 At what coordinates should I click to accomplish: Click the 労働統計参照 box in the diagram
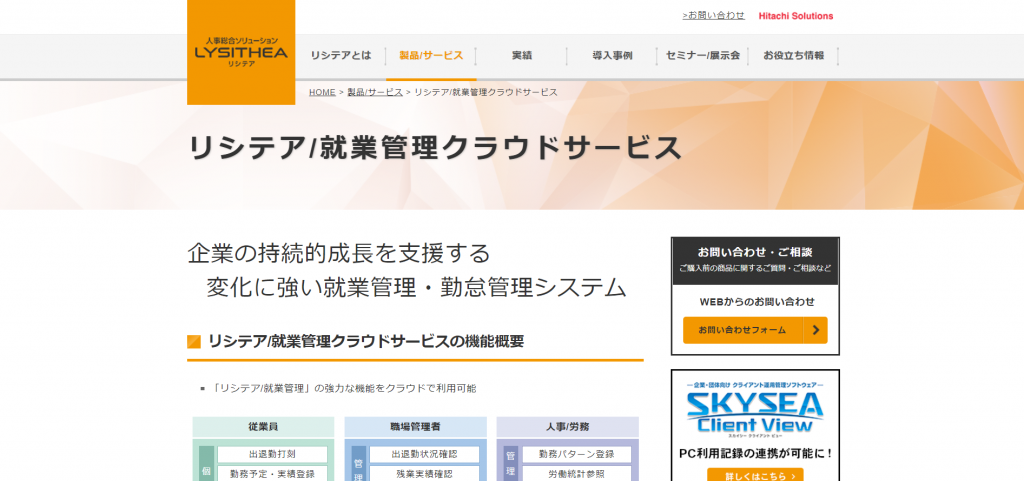[x=576, y=474]
